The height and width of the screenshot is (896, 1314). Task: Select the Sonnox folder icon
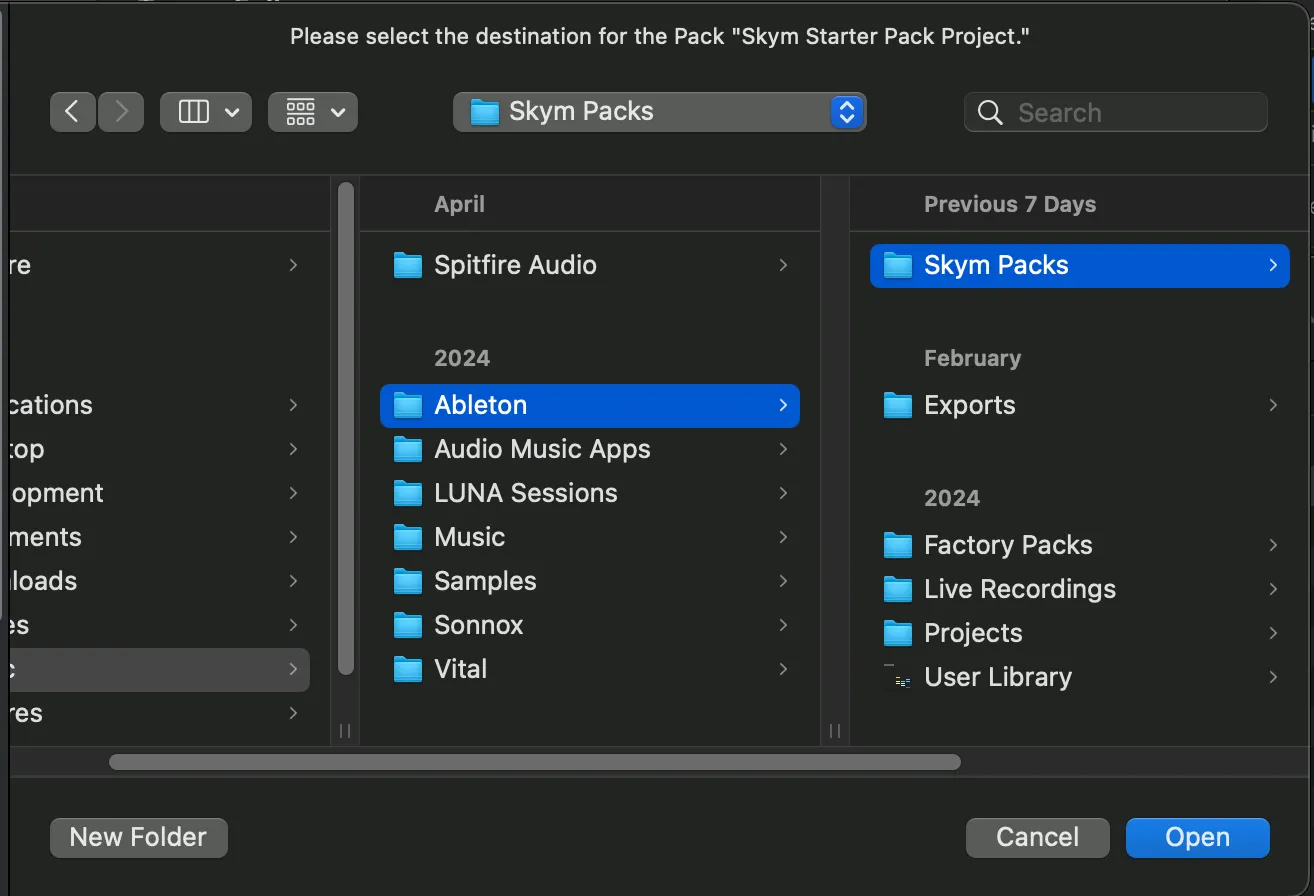tap(408, 625)
